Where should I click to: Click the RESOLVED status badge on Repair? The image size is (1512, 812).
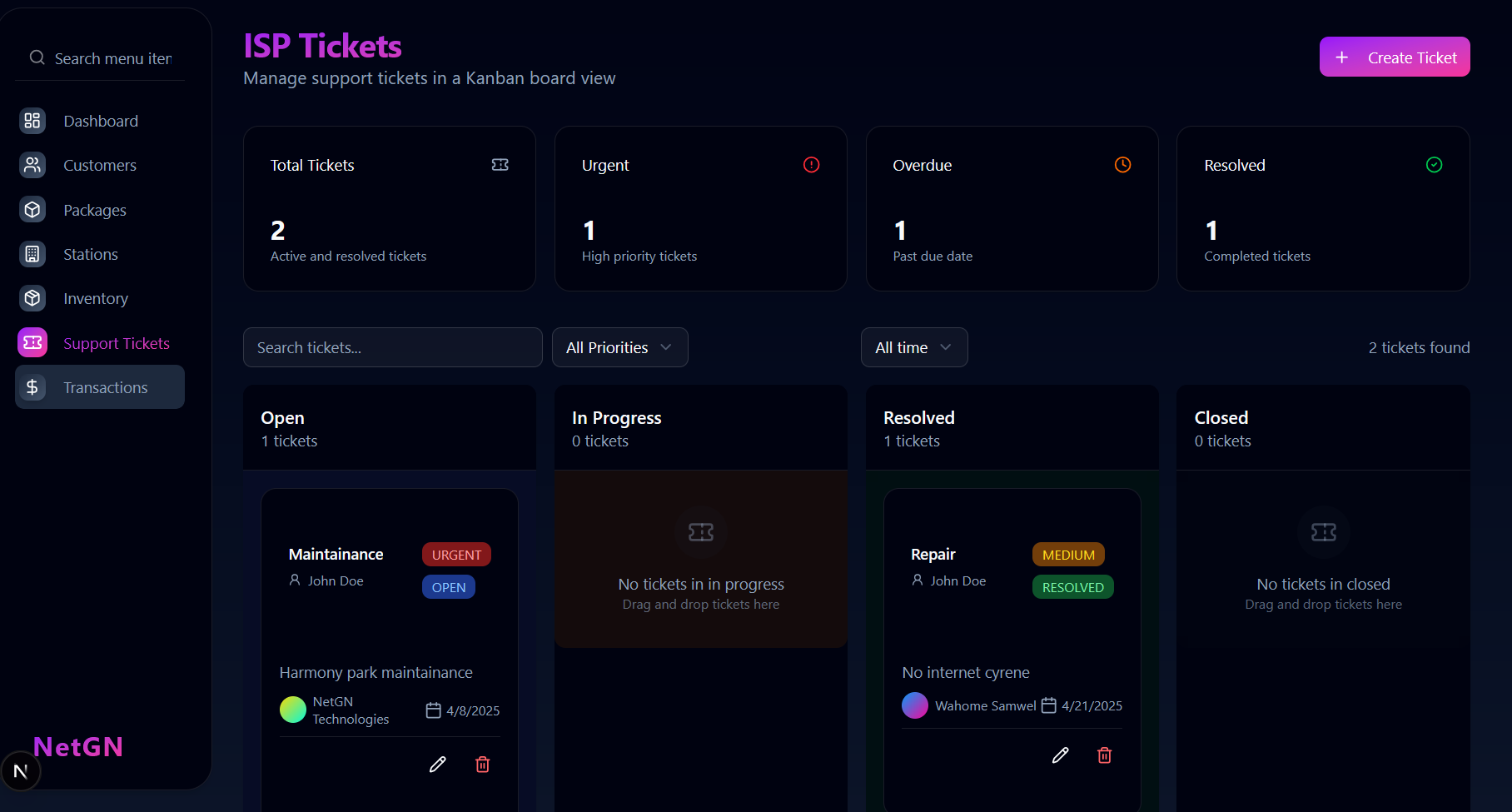tap(1072, 587)
